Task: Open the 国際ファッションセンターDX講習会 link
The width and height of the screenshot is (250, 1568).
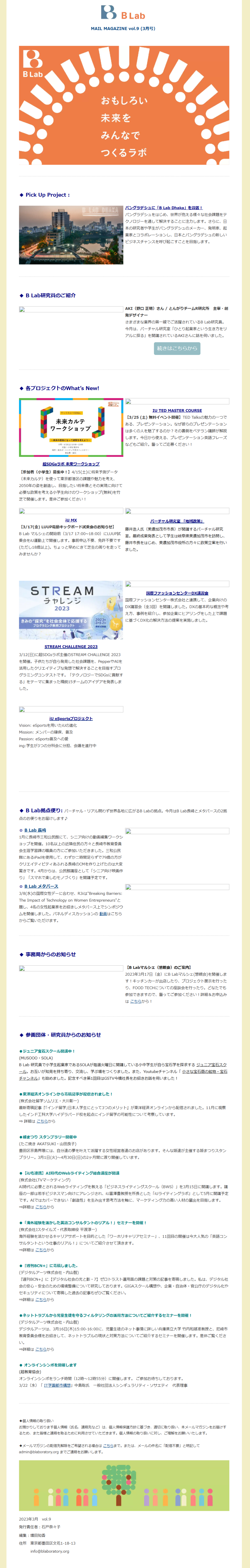Action: pyautogui.click(x=177, y=593)
